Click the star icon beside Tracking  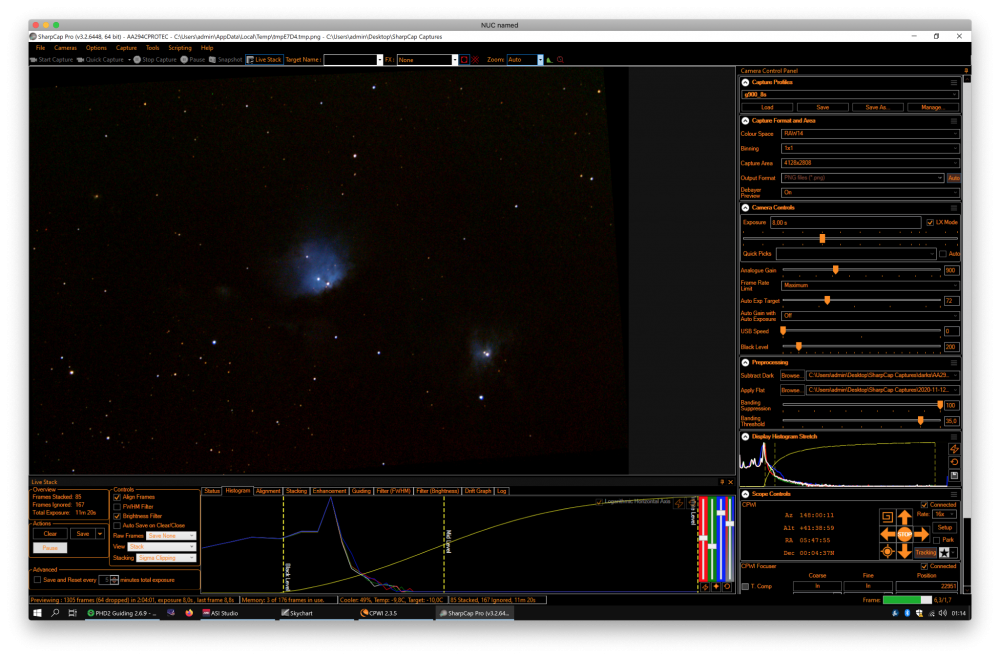[x=944, y=552]
